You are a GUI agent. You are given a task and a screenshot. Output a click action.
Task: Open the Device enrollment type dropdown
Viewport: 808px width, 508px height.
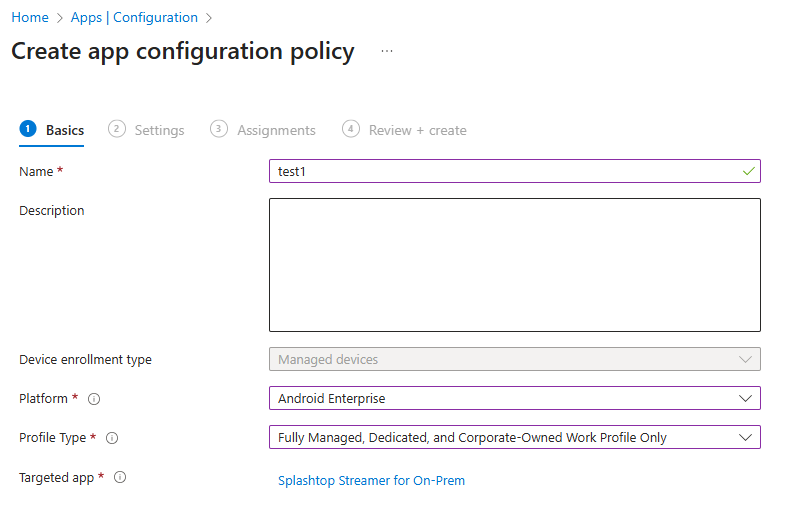click(x=514, y=359)
